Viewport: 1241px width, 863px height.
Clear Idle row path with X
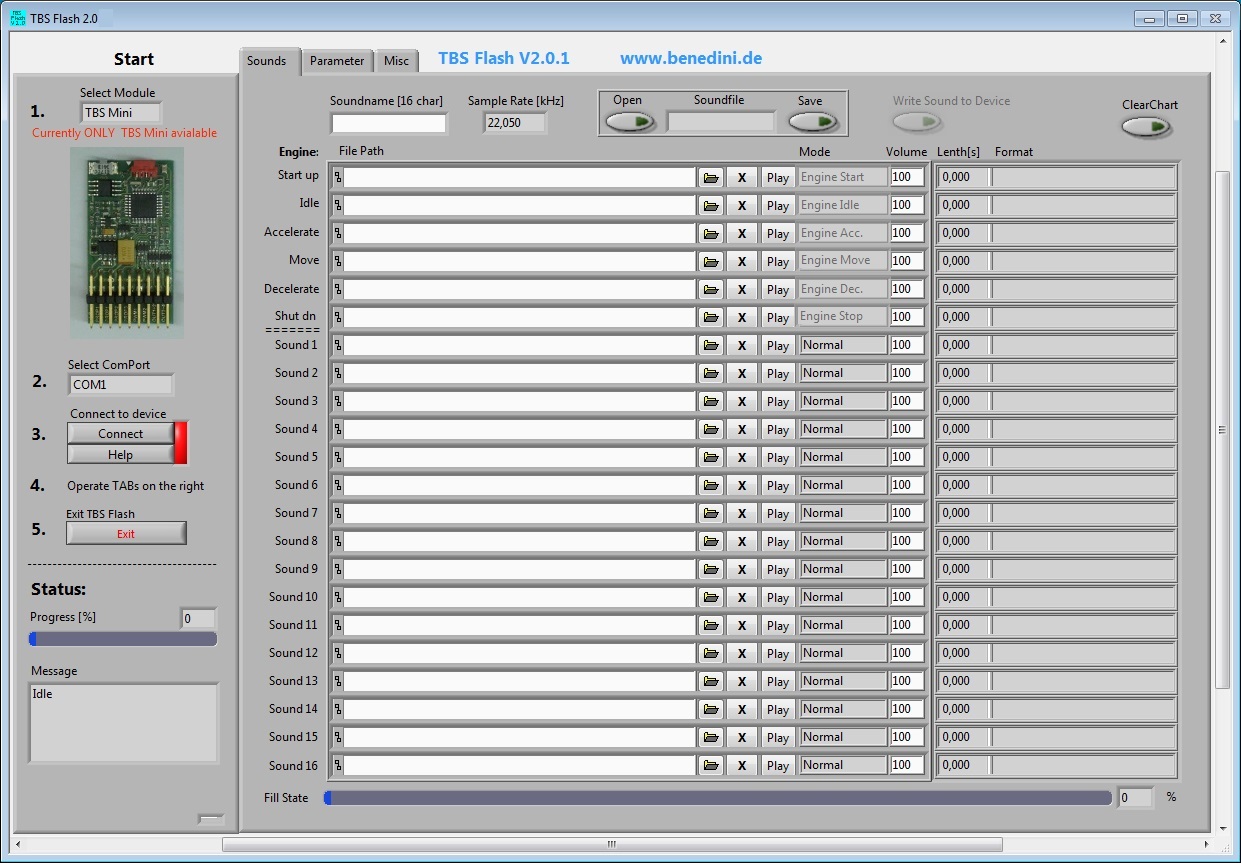[x=742, y=205]
